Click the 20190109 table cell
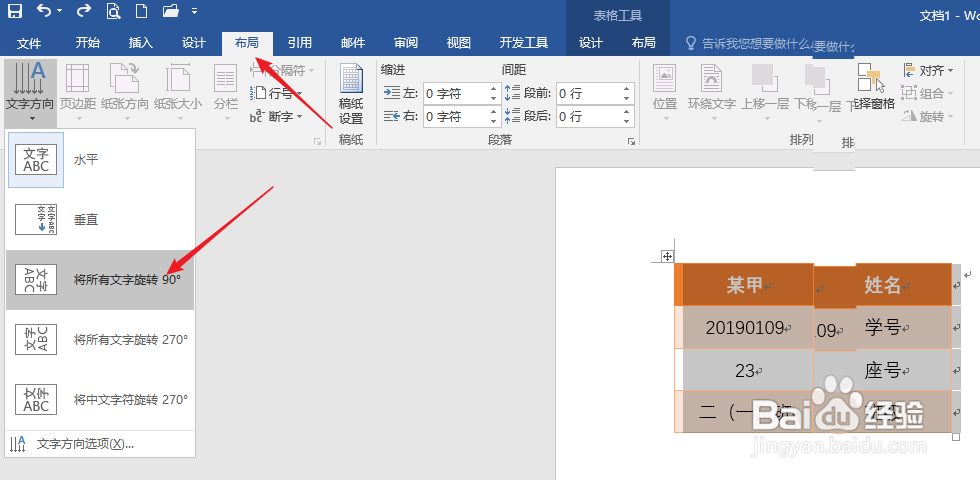This screenshot has height=480, width=980. click(x=748, y=328)
